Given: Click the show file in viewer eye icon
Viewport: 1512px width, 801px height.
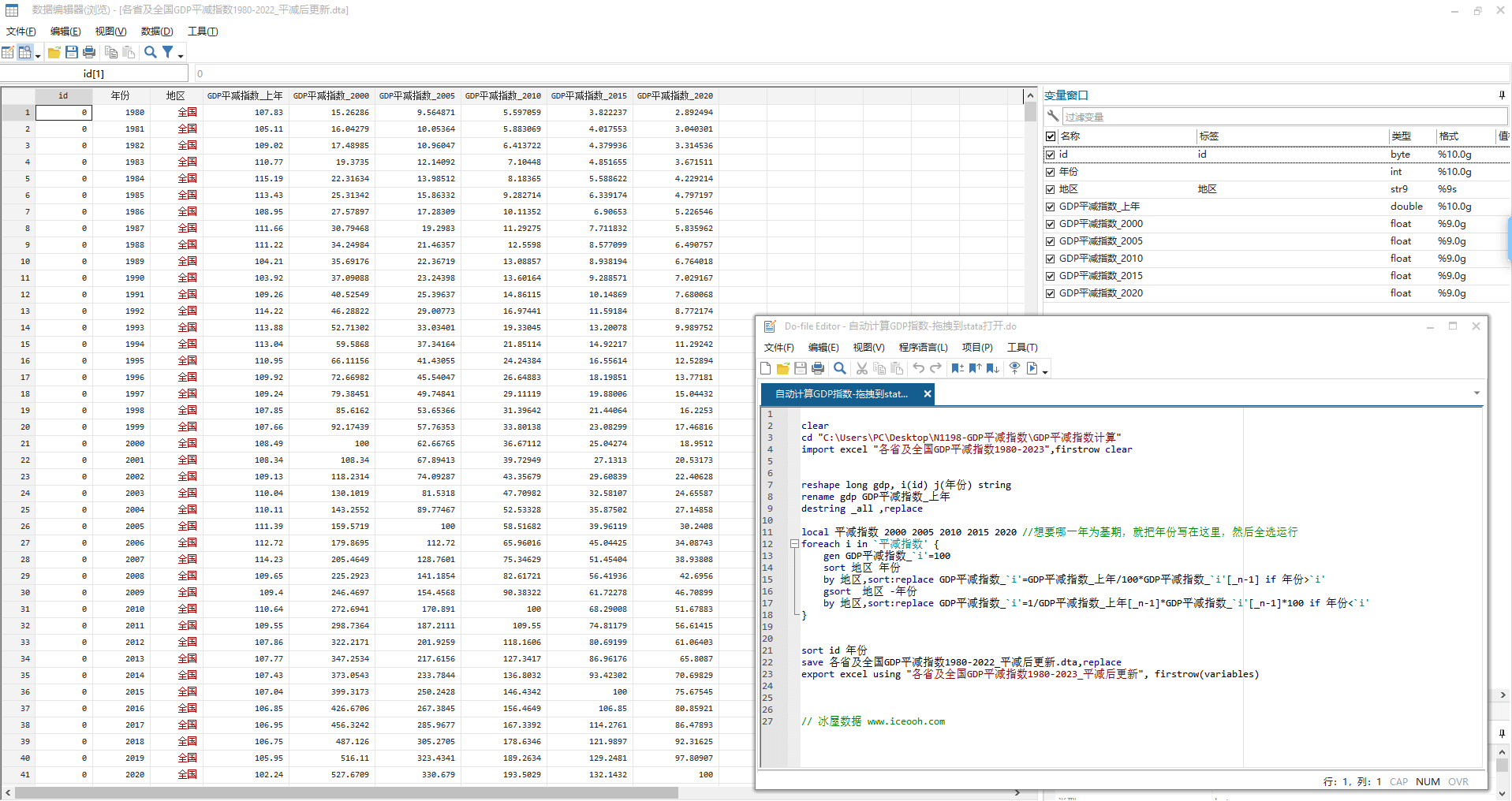Looking at the screenshot, I should pyautogui.click(x=1014, y=368).
